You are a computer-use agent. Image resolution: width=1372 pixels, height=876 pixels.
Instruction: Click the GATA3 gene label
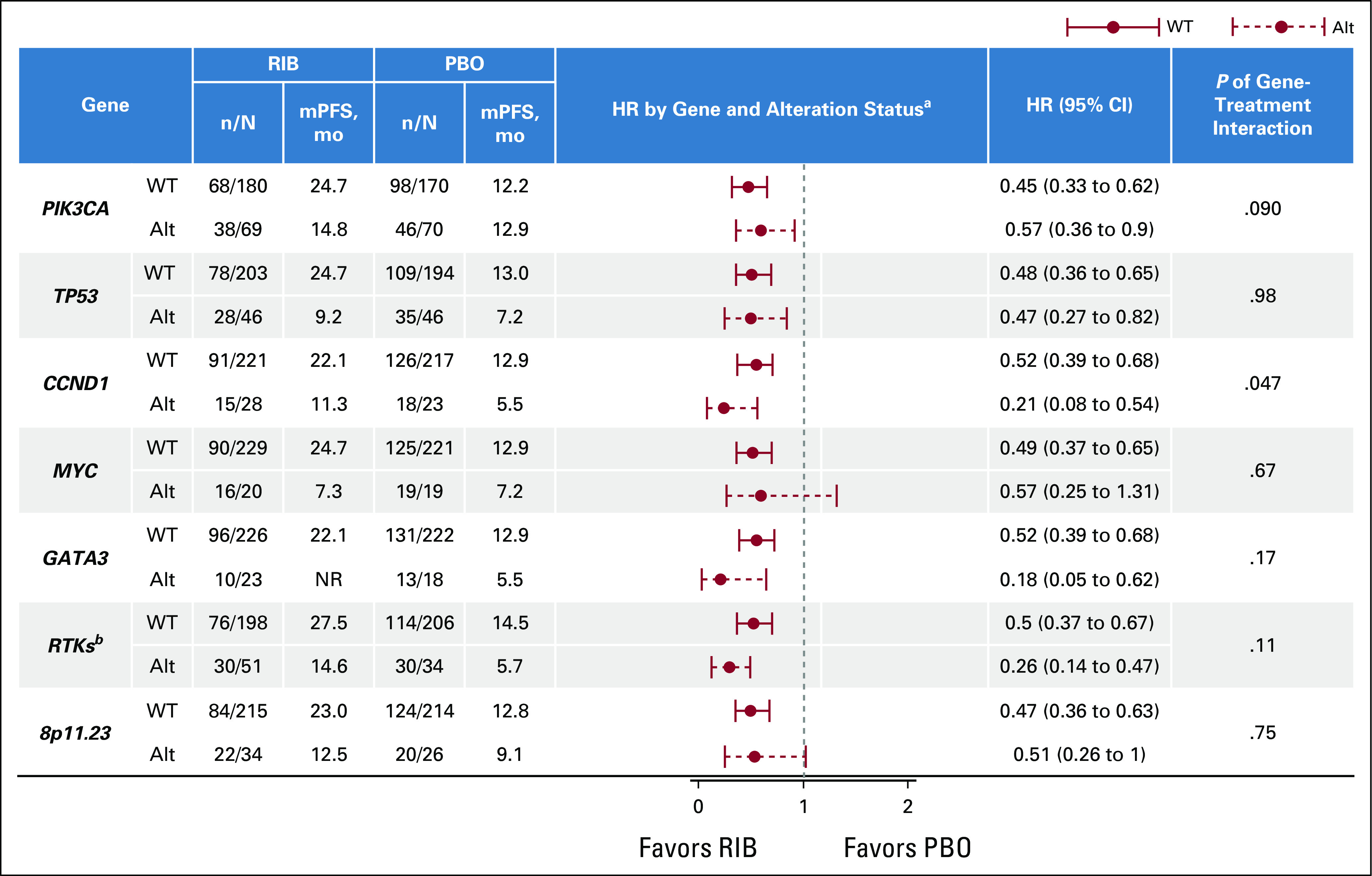click(76, 558)
